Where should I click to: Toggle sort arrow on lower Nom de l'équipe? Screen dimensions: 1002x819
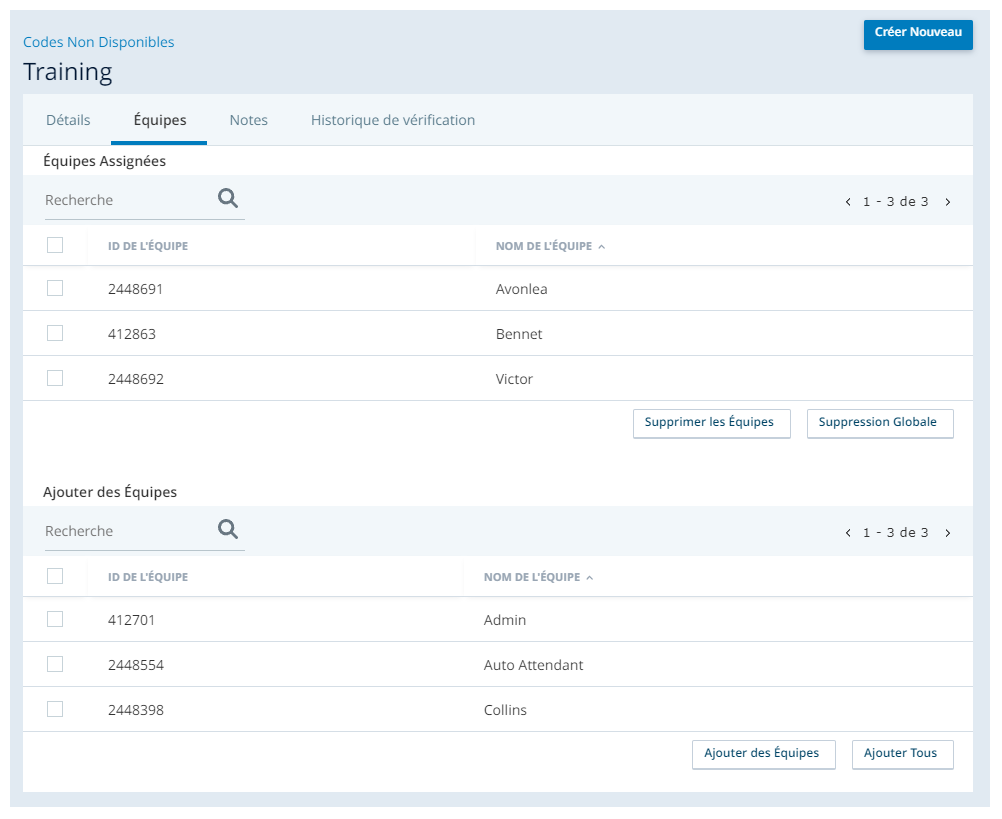[x=590, y=578]
